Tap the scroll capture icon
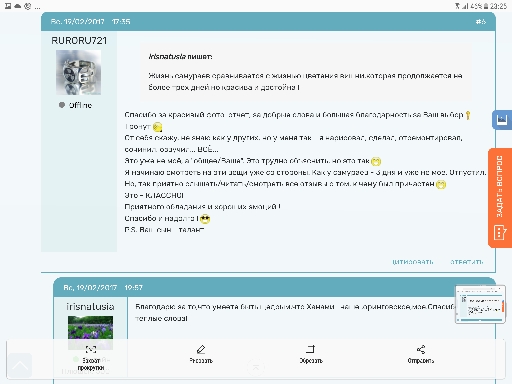This screenshot has width=512, height=384. 91,349
